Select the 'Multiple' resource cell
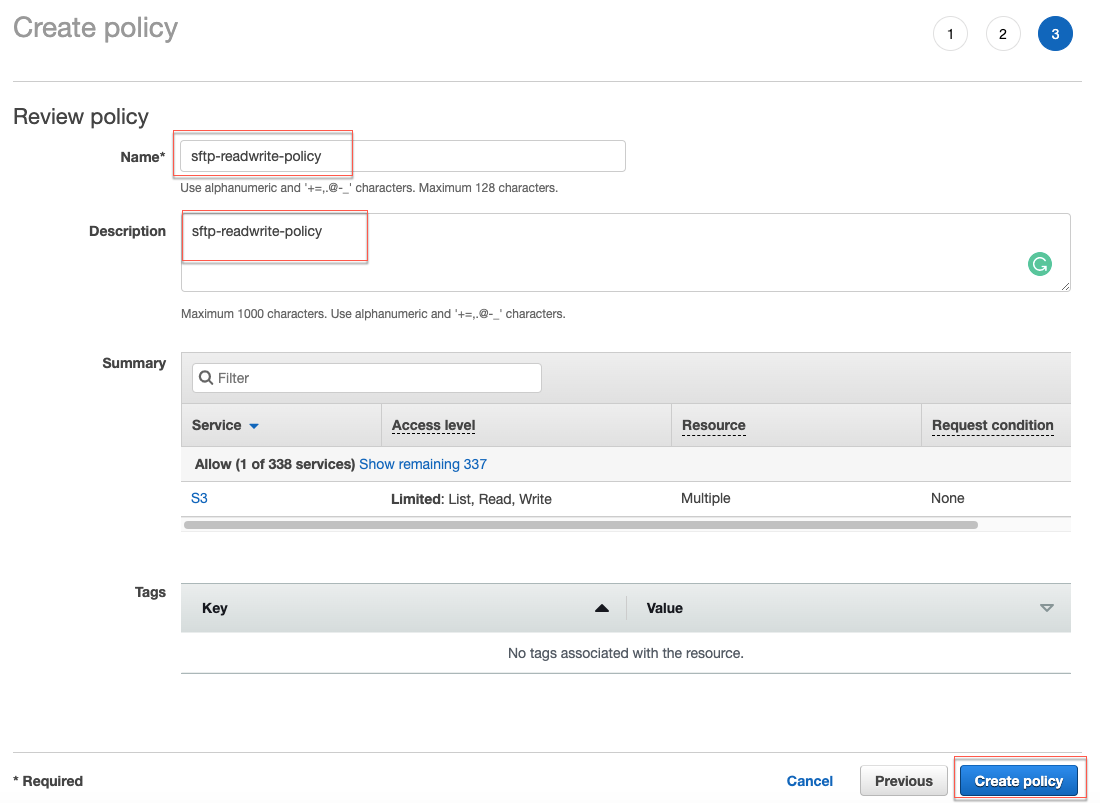Image resolution: width=1100 pixels, height=803 pixels. tap(705, 498)
